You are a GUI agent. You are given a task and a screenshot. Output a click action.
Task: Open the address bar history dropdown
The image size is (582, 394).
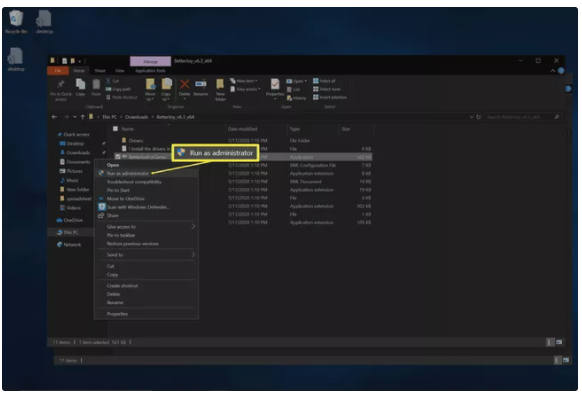coord(471,117)
